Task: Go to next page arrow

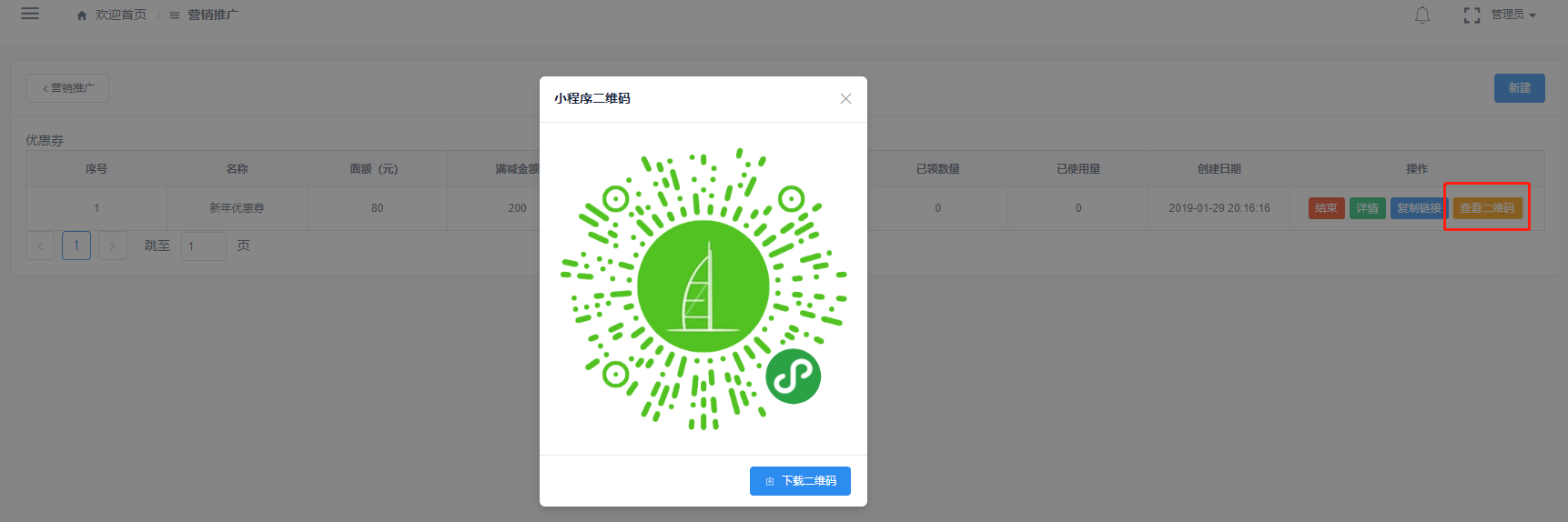Action: [x=113, y=246]
